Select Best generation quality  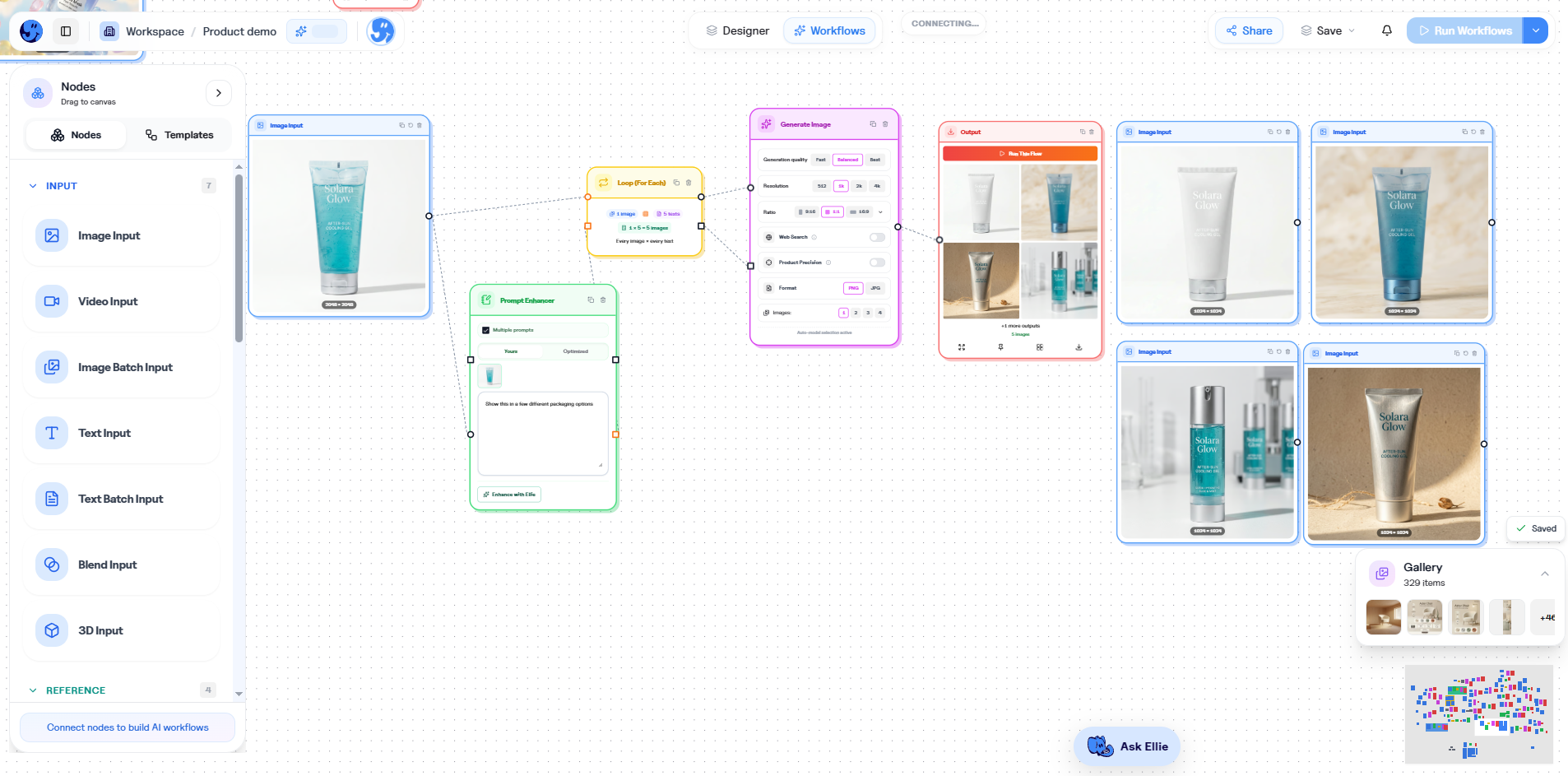pos(875,160)
